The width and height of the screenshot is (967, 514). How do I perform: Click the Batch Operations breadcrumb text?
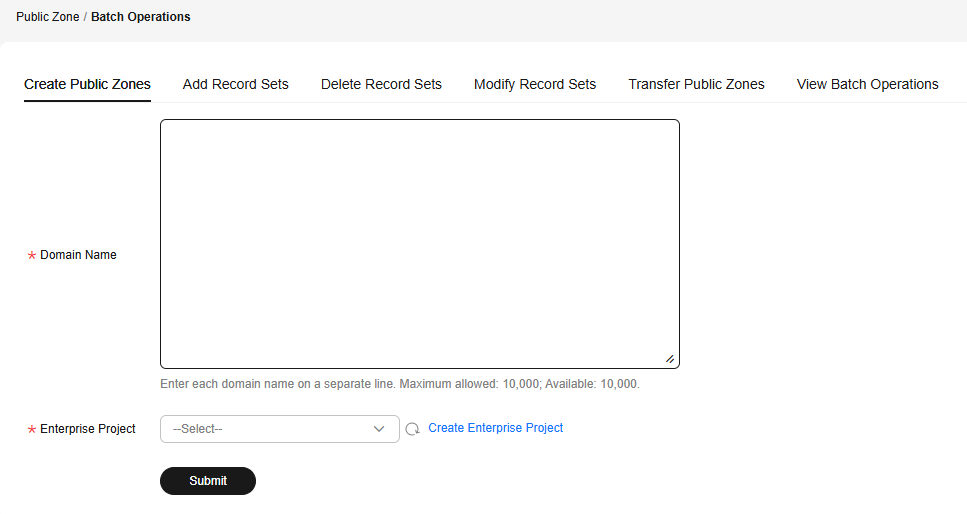coord(141,17)
